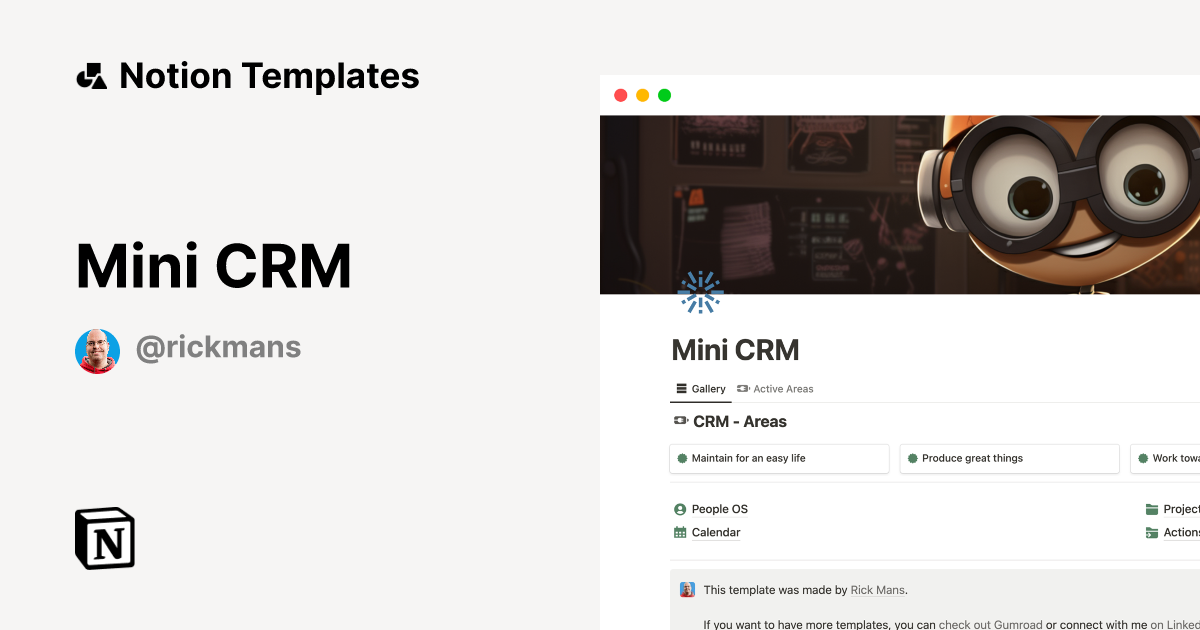
Task: Click the green icon beside Actions
Action: click(x=1152, y=532)
